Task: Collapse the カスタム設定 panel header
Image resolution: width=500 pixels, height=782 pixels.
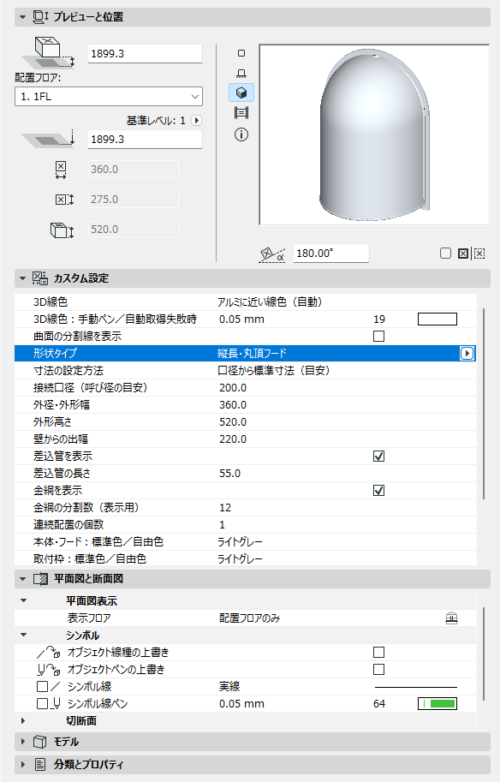Action: pyautogui.click(x=252, y=278)
